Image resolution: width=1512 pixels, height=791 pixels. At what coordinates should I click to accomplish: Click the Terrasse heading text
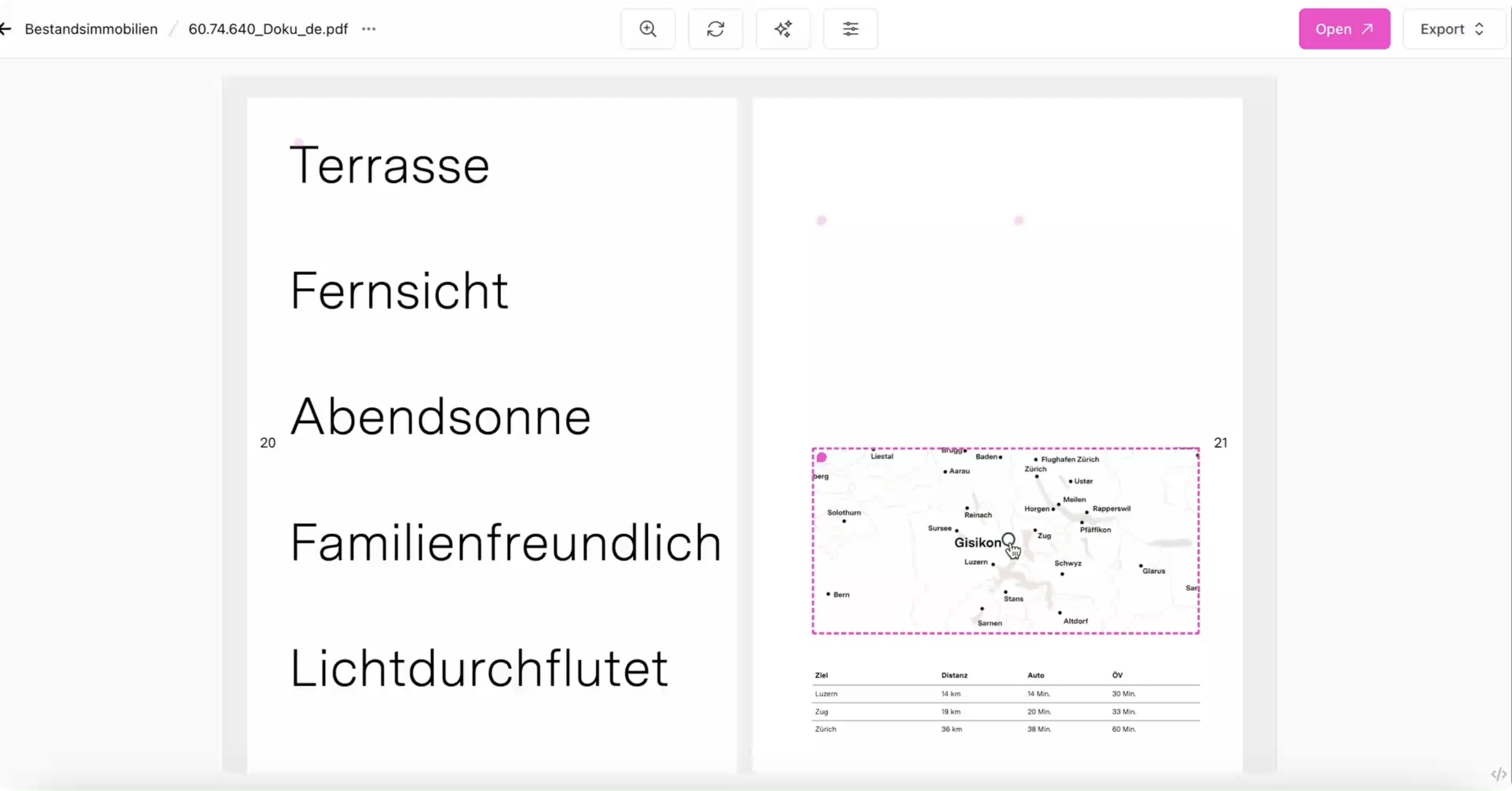tap(389, 165)
